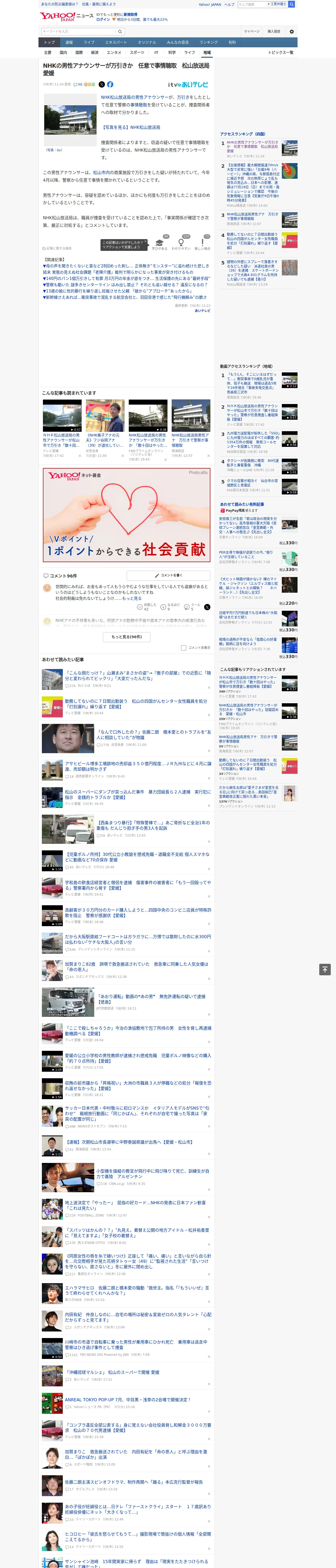This screenshot has width=336, height=1568.
Task: Open the 有料 tab
Action: [x=232, y=43]
